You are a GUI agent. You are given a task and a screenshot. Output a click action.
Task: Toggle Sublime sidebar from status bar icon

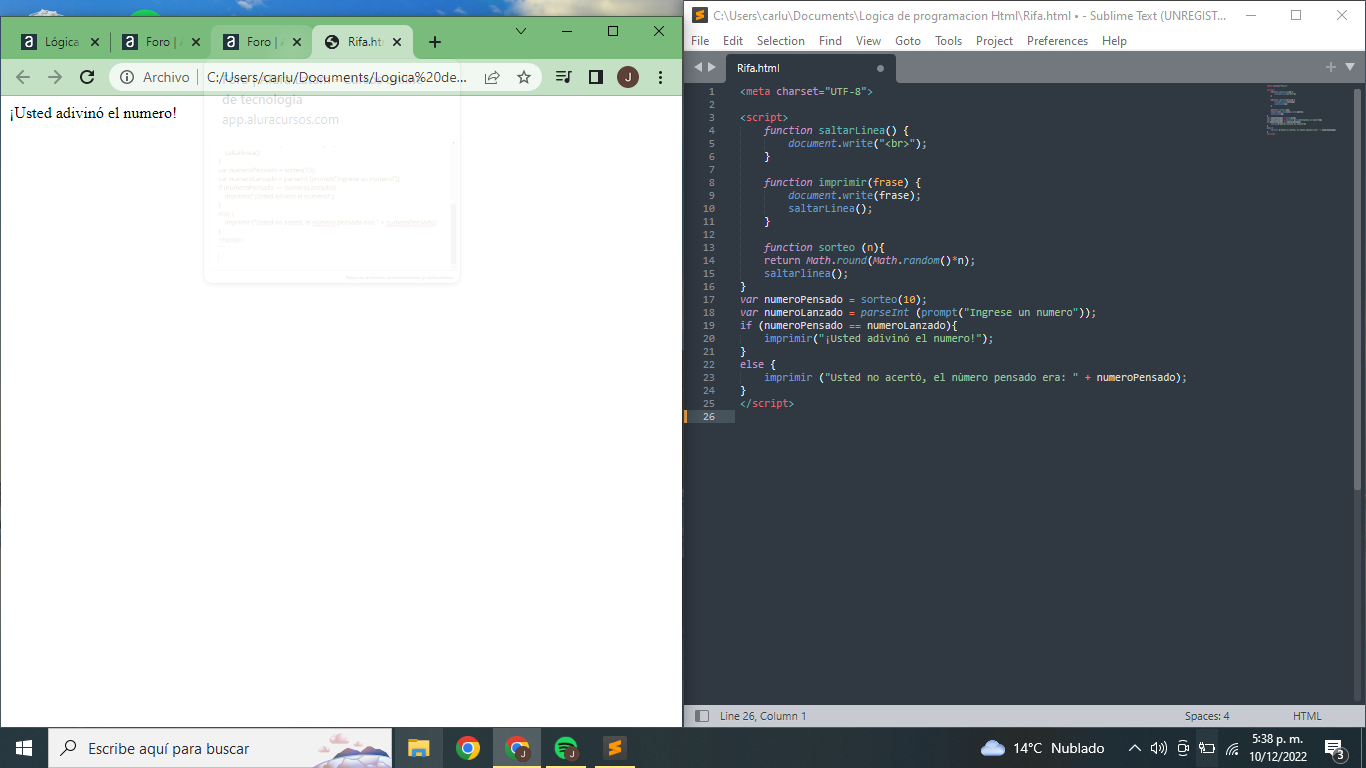(702, 716)
